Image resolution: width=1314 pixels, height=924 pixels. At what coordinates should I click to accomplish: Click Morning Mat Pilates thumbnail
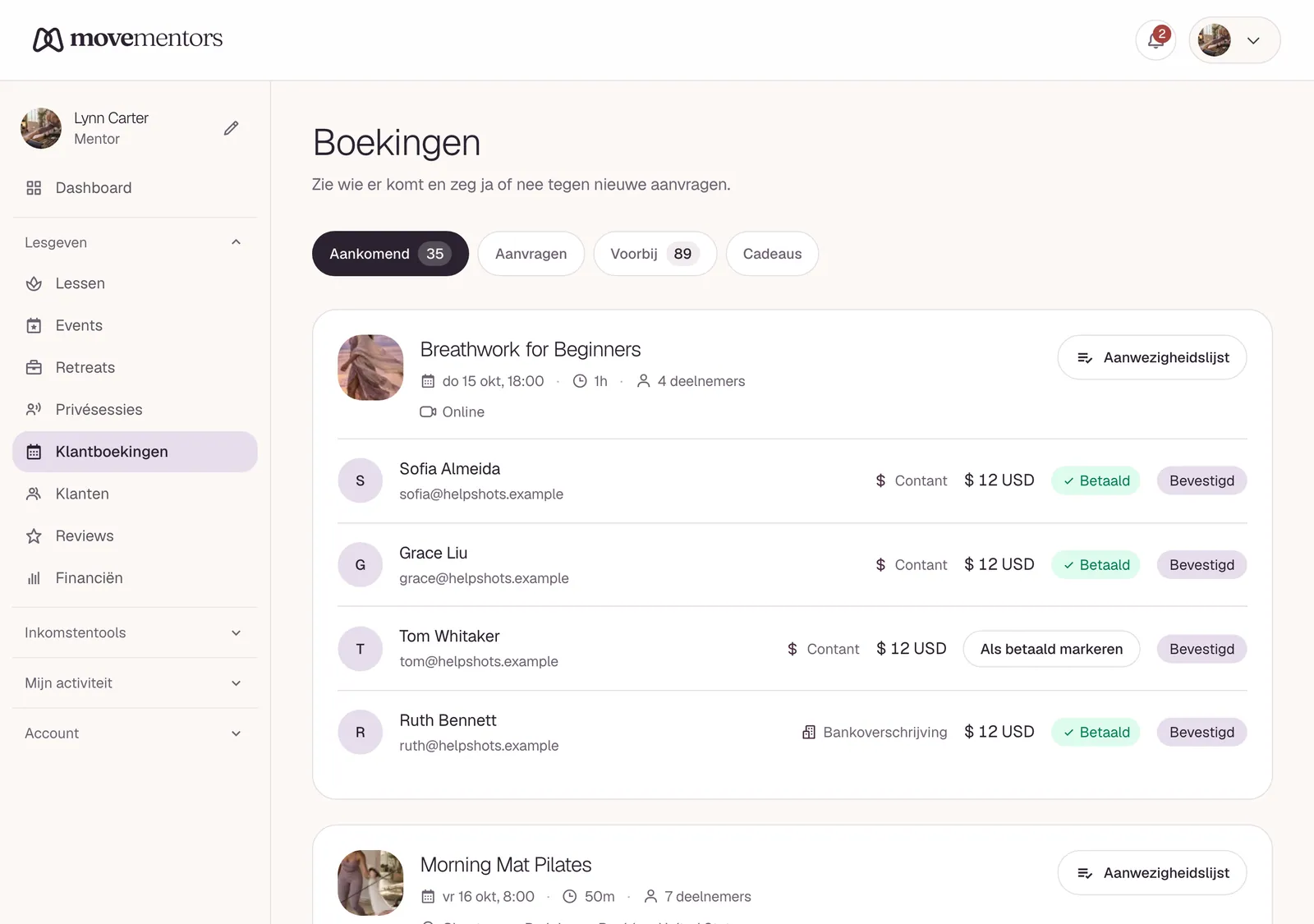pyautogui.click(x=370, y=883)
